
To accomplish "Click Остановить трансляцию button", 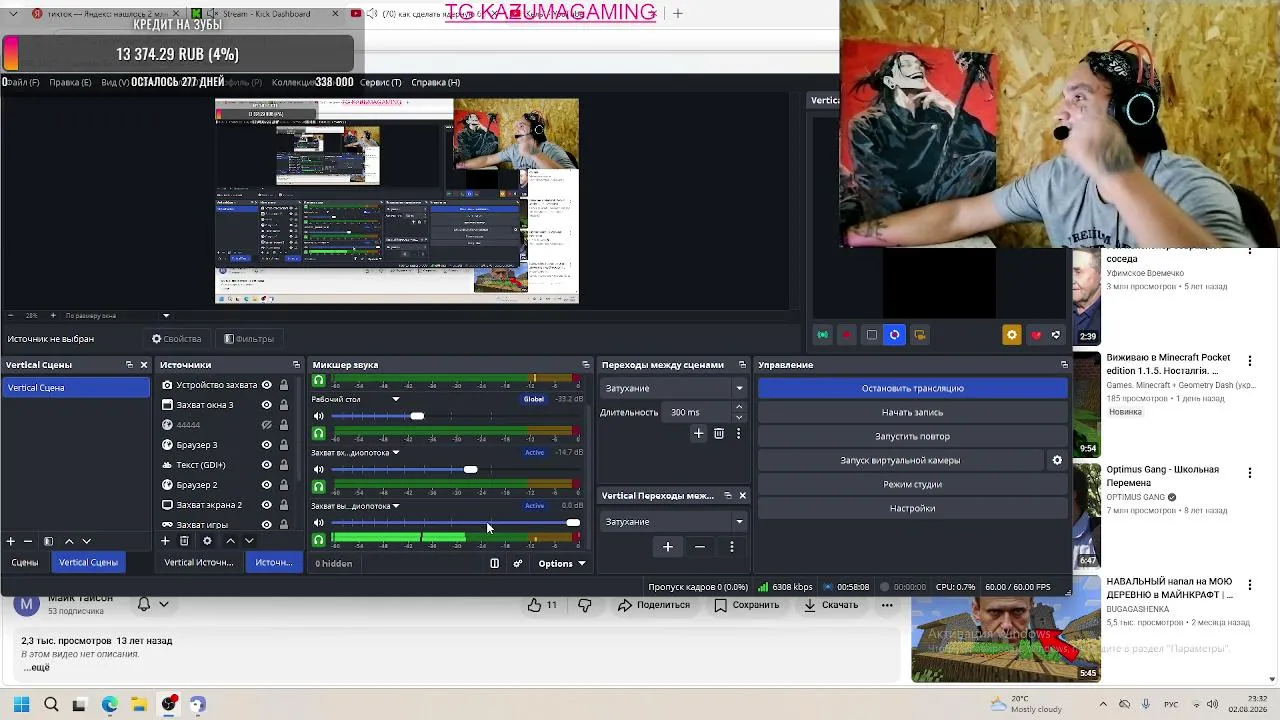I will [x=913, y=388].
